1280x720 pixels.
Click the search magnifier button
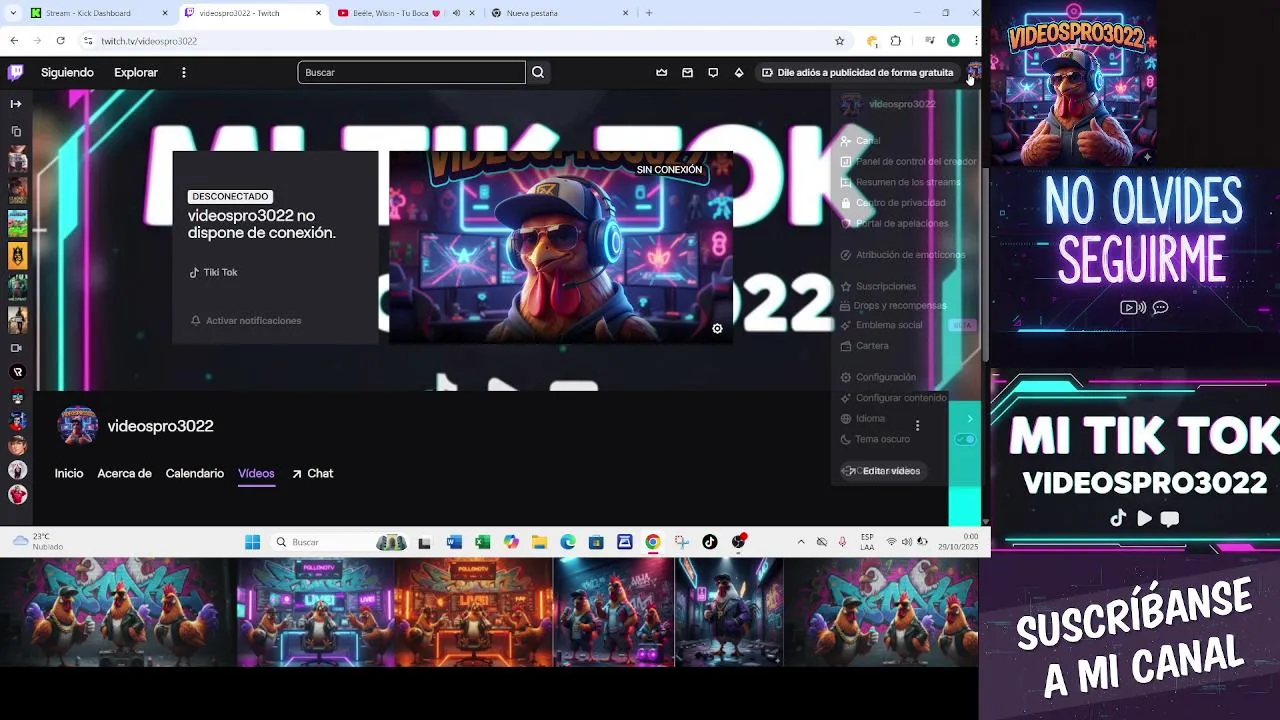coord(538,72)
